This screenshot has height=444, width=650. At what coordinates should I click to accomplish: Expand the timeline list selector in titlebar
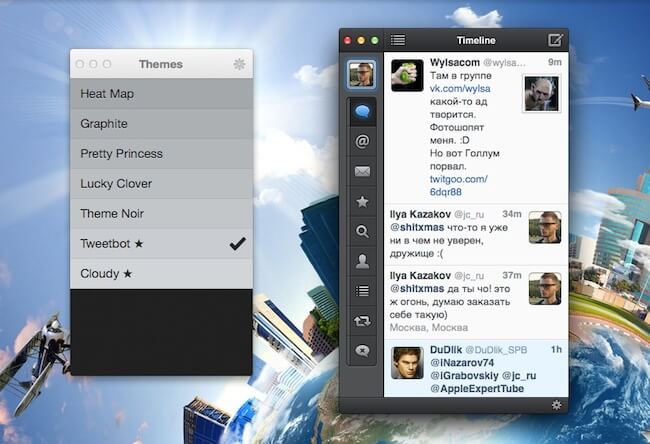click(x=398, y=40)
